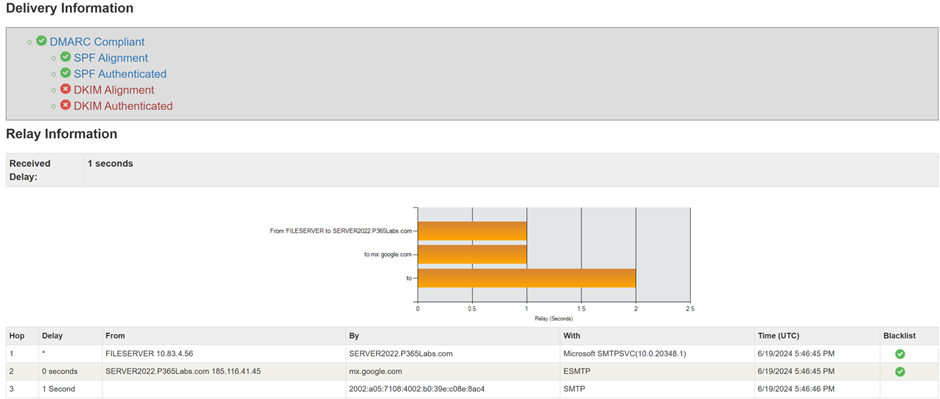Open the SPF Alignment link
This screenshot has height=399, width=940.
111,58
